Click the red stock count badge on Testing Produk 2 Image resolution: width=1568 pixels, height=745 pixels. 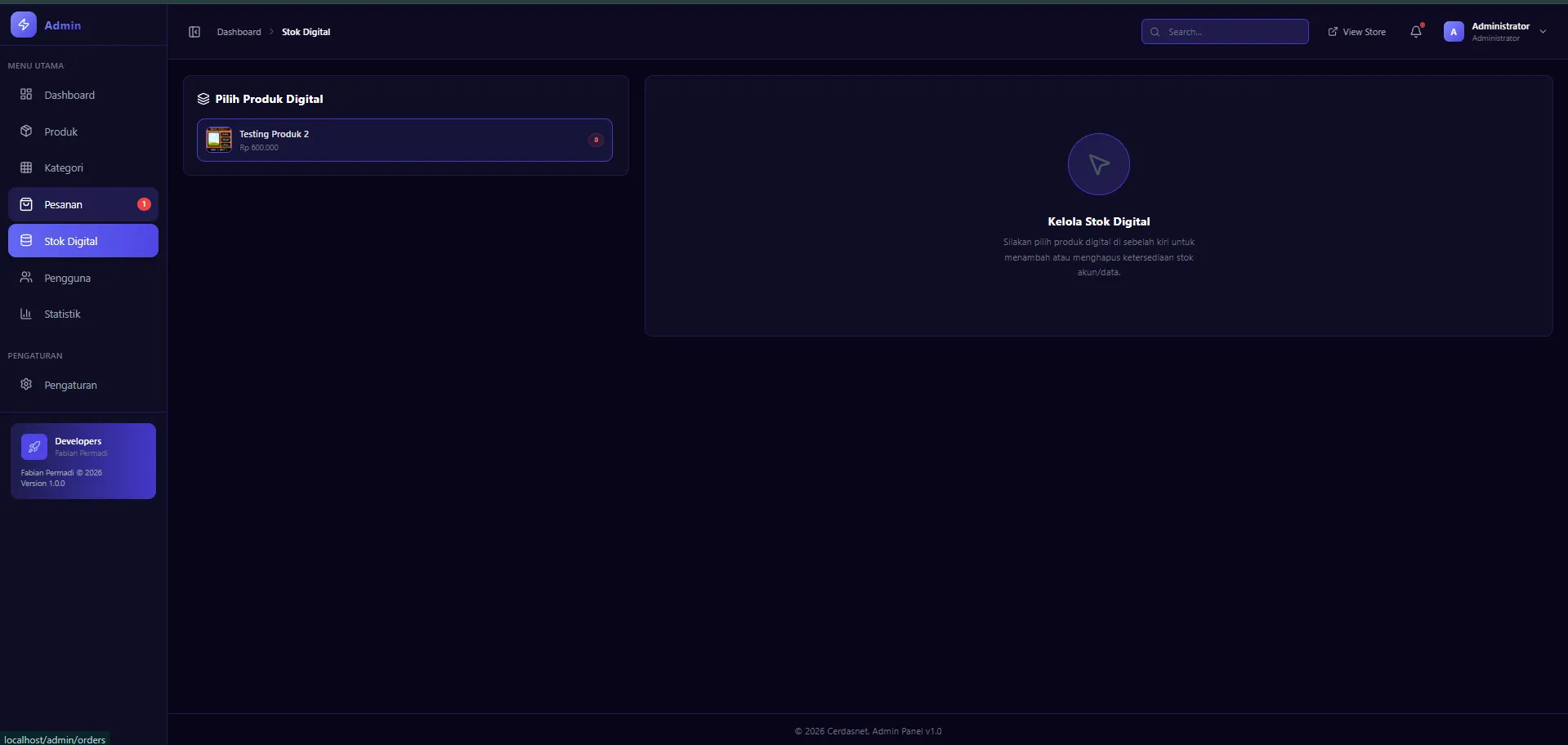click(596, 140)
